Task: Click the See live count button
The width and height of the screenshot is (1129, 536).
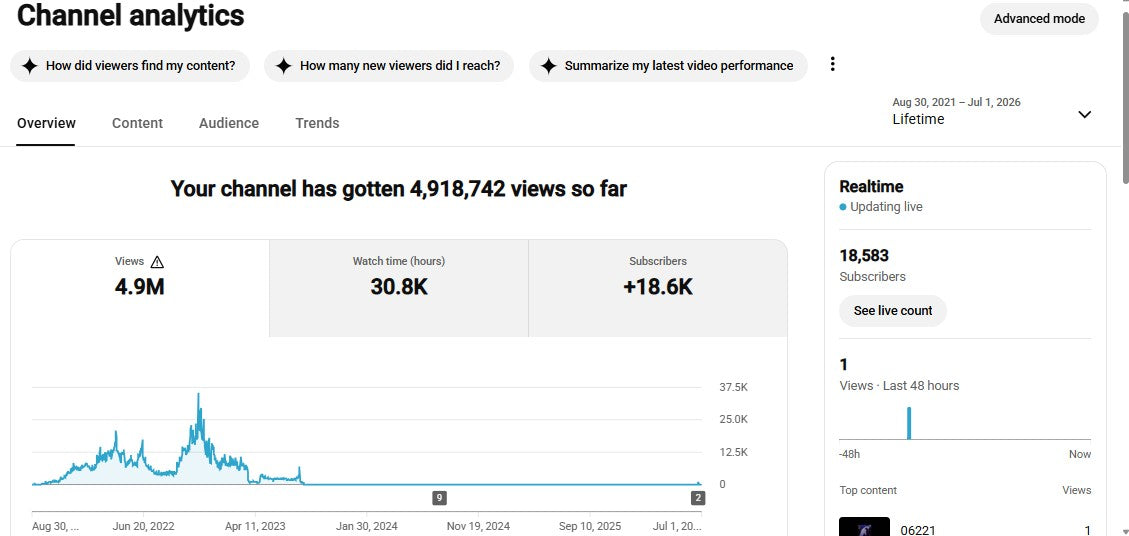Action: click(893, 311)
